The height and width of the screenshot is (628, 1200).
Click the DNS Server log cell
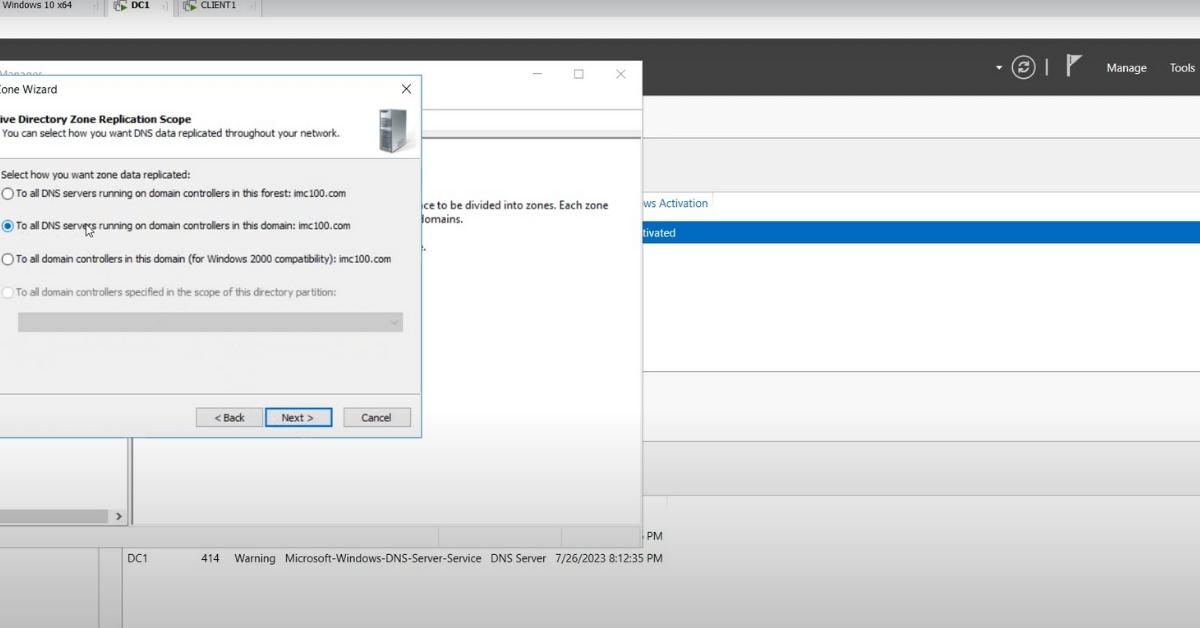tap(518, 558)
